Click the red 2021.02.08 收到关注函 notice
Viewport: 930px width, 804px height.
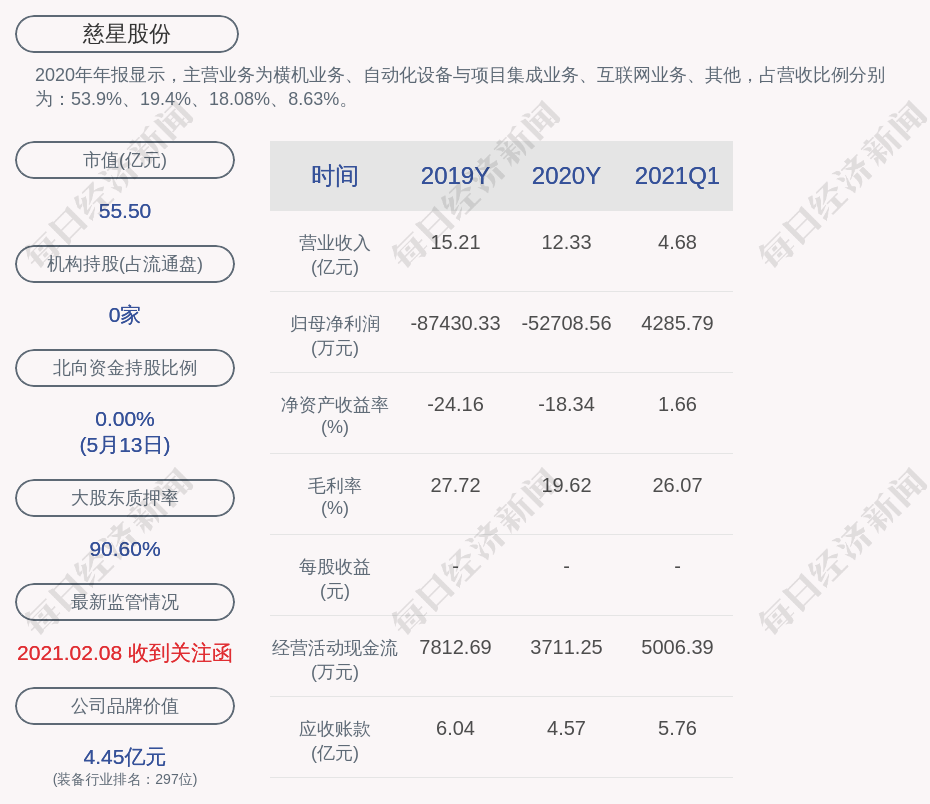pyautogui.click(x=125, y=653)
